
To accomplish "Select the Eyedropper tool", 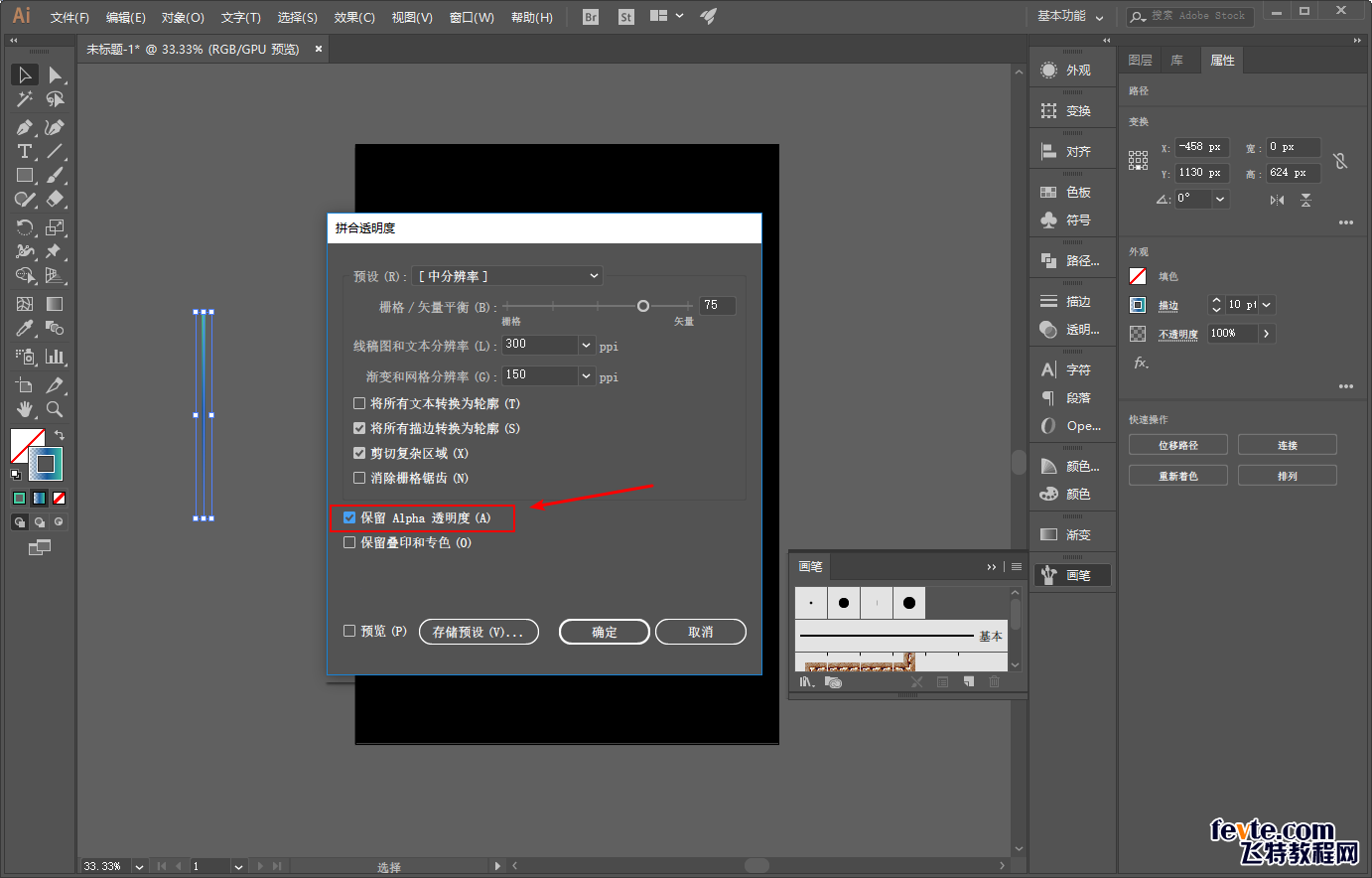I will [25, 328].
